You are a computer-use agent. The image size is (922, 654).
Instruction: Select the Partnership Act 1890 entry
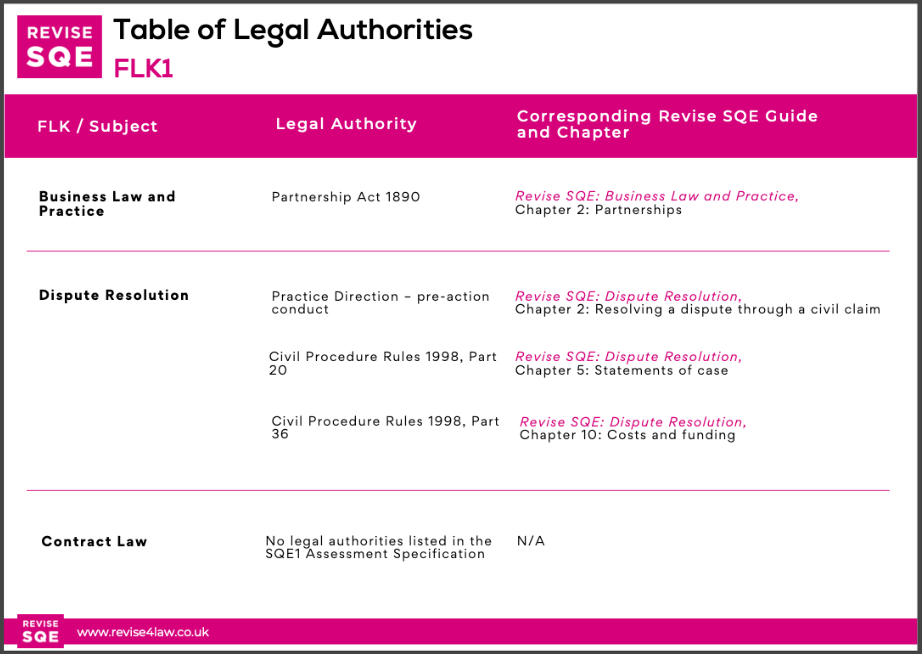346,197
